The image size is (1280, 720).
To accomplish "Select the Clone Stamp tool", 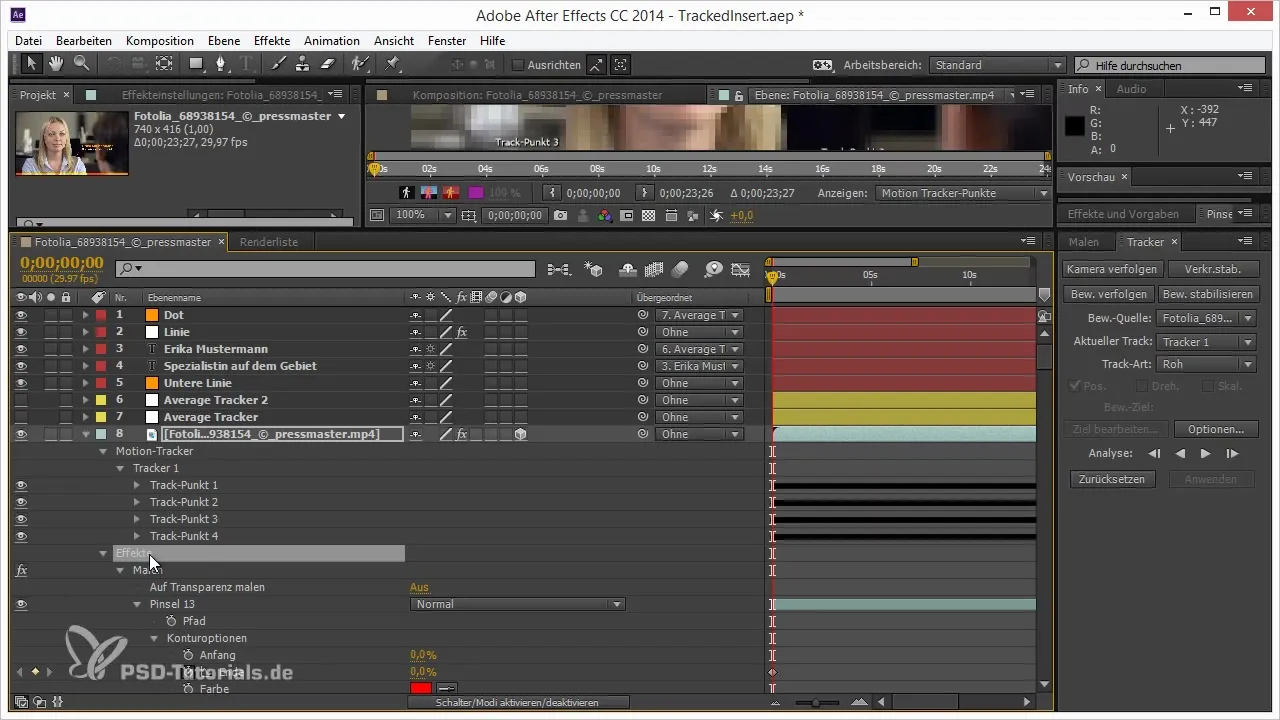I will pos(302,64).
